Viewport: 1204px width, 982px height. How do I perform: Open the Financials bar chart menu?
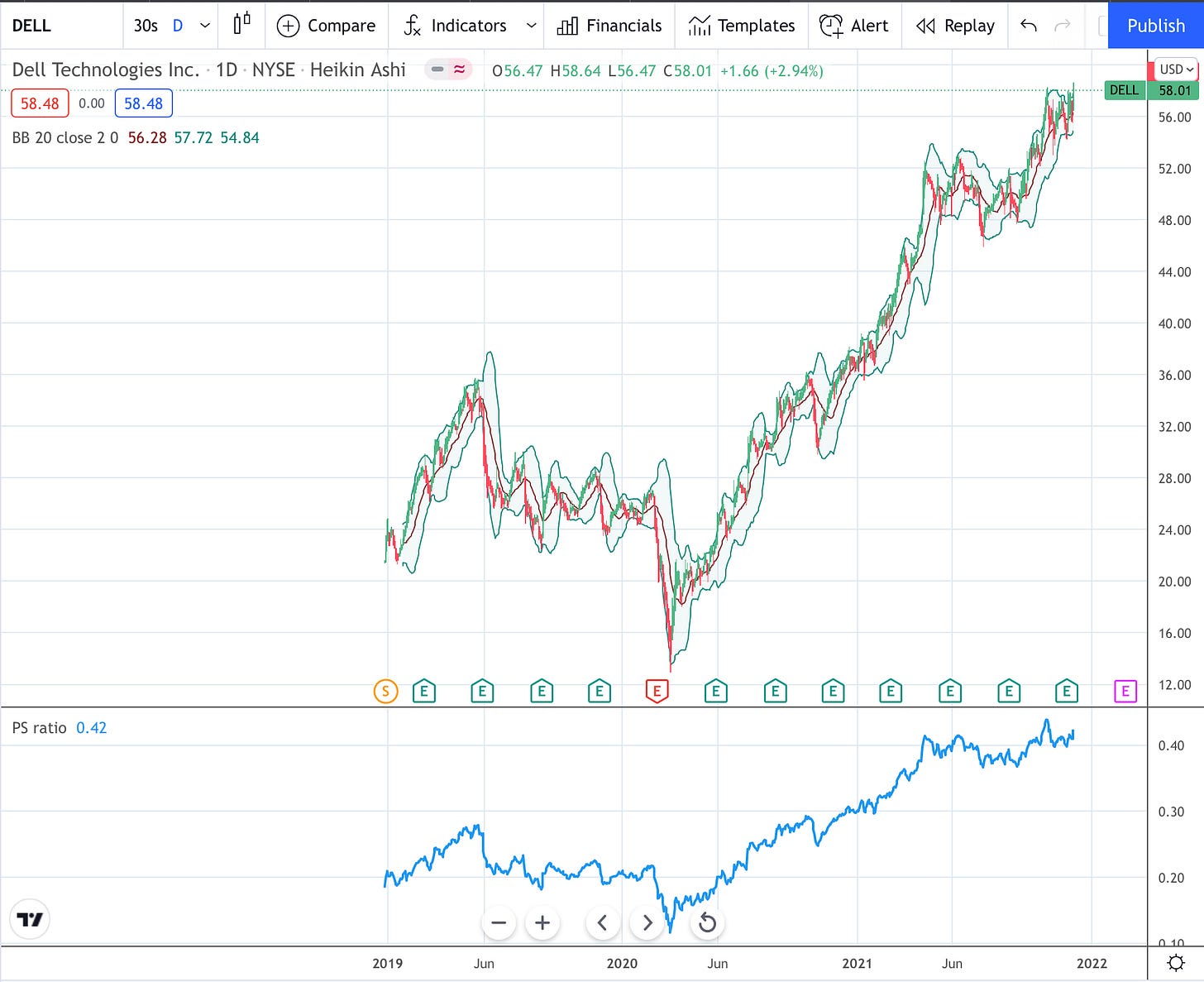coord(609,26)
